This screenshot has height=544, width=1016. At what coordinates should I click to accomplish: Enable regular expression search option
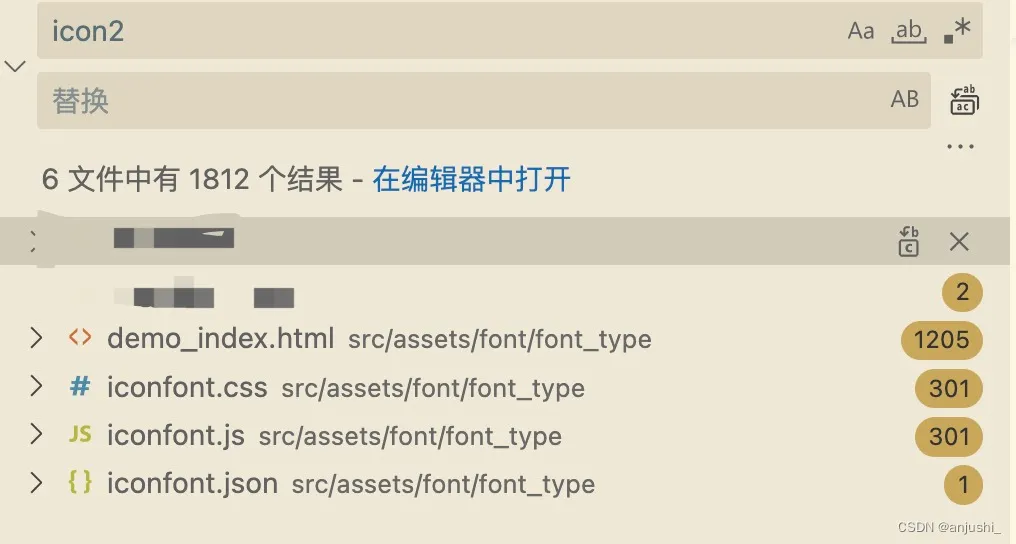coord(957,30)
